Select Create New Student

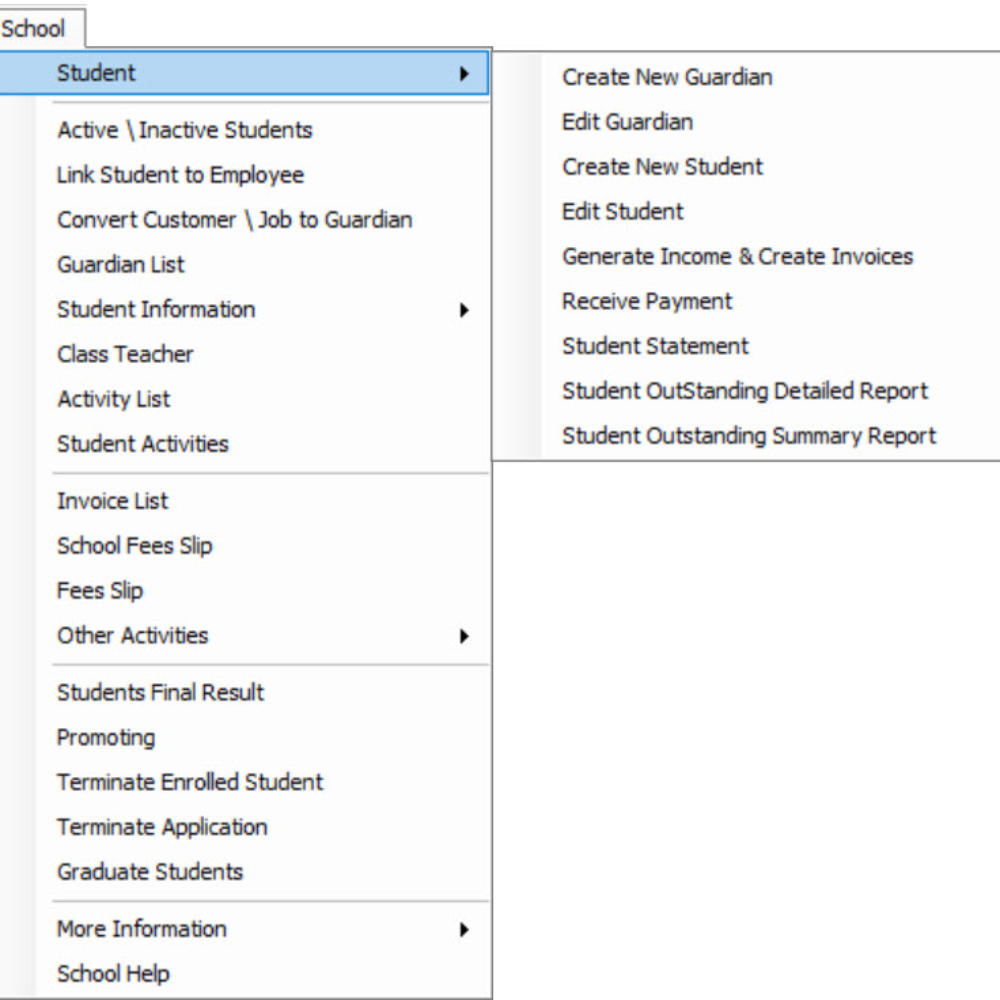[x=663, y=167]
